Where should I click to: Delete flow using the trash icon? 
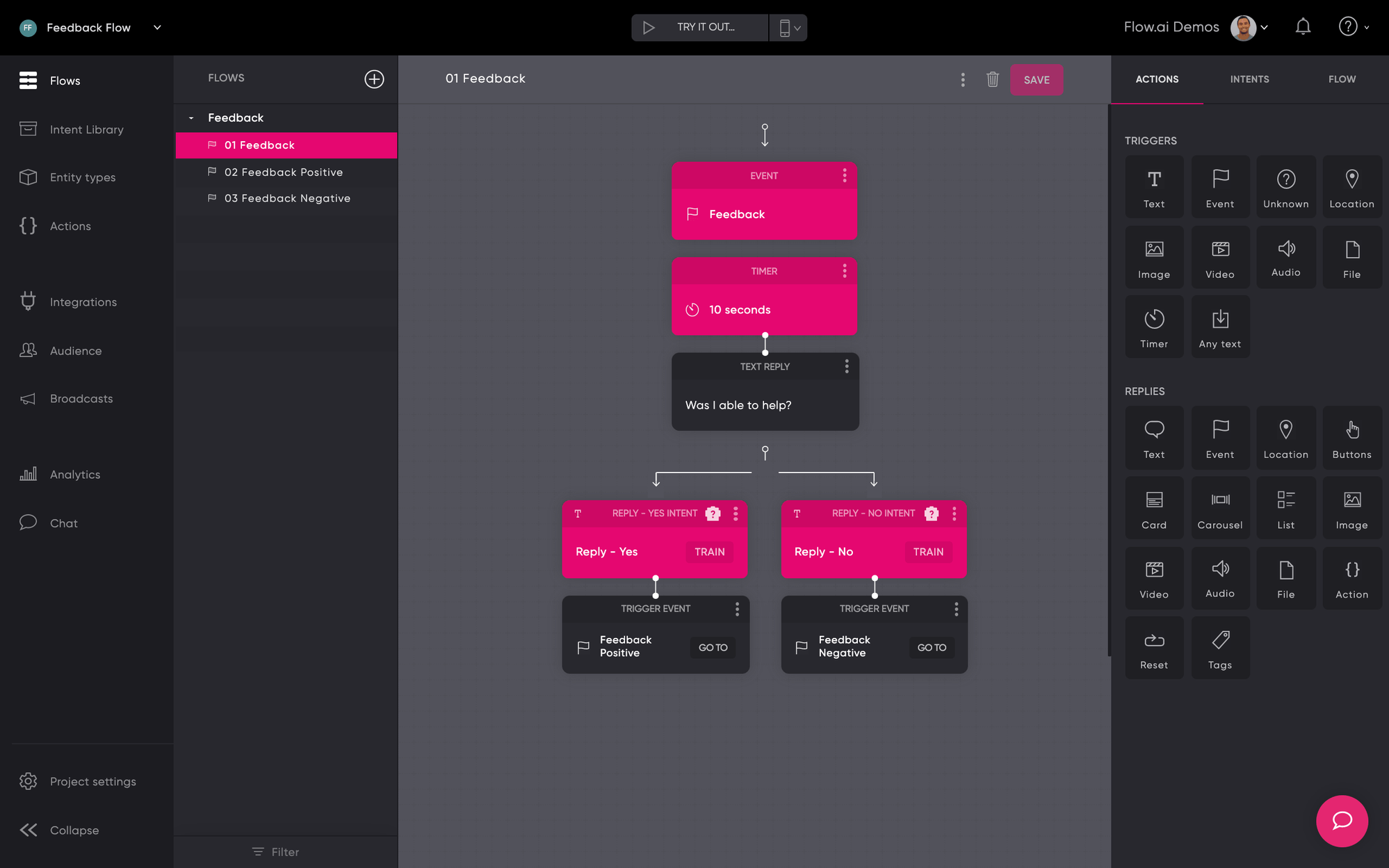pos(992,79)
